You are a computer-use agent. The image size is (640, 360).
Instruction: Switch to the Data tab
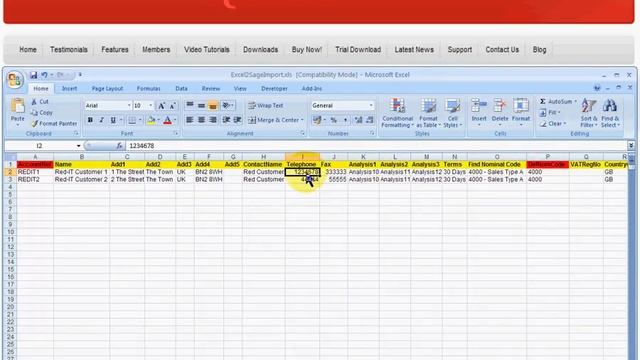181,89
